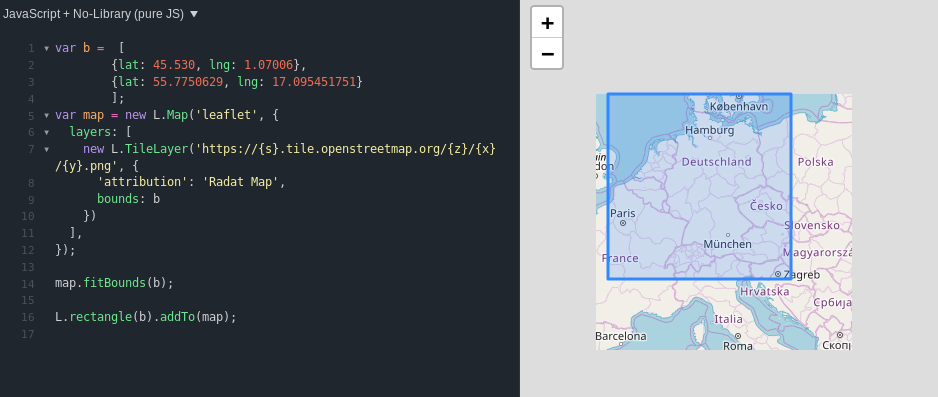Click the München label on the map
This screenshot has height=397, width=938.
click(x=727, y=244)
